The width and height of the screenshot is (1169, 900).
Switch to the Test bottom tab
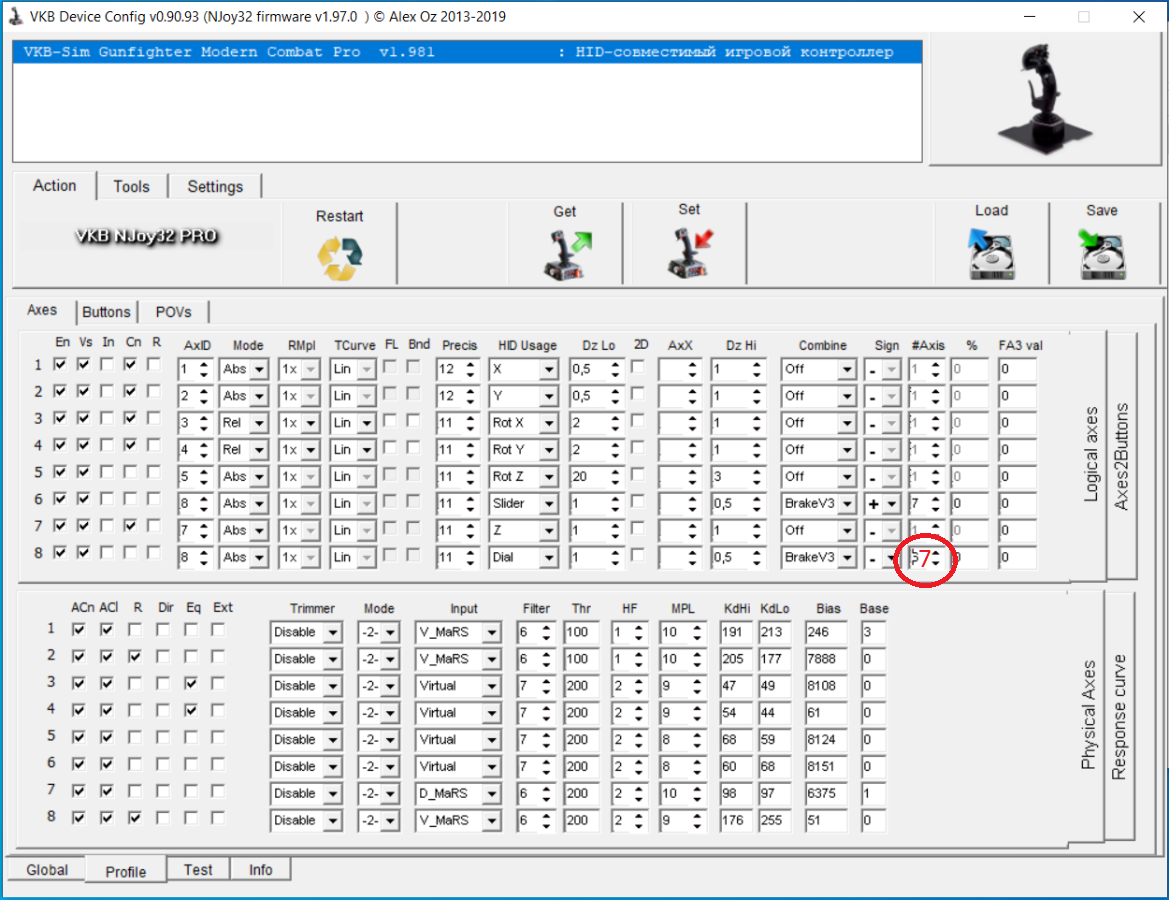click(x=198, y=870)
